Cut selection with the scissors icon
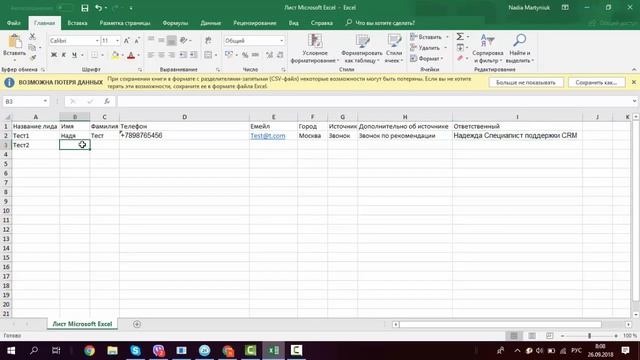The image size is (640, 360). point(32,36)
